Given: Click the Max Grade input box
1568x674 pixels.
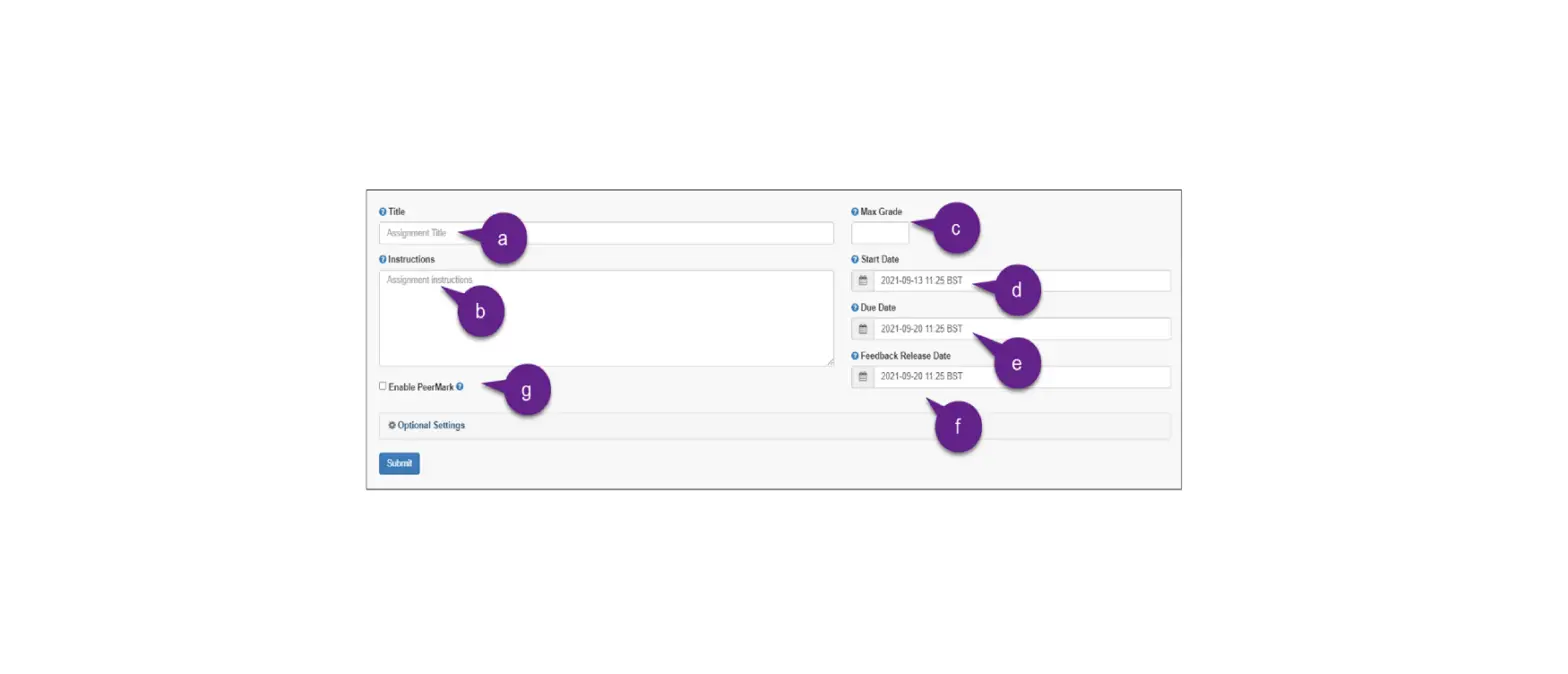Looking at the screenshot, I should tap(879, 233).
